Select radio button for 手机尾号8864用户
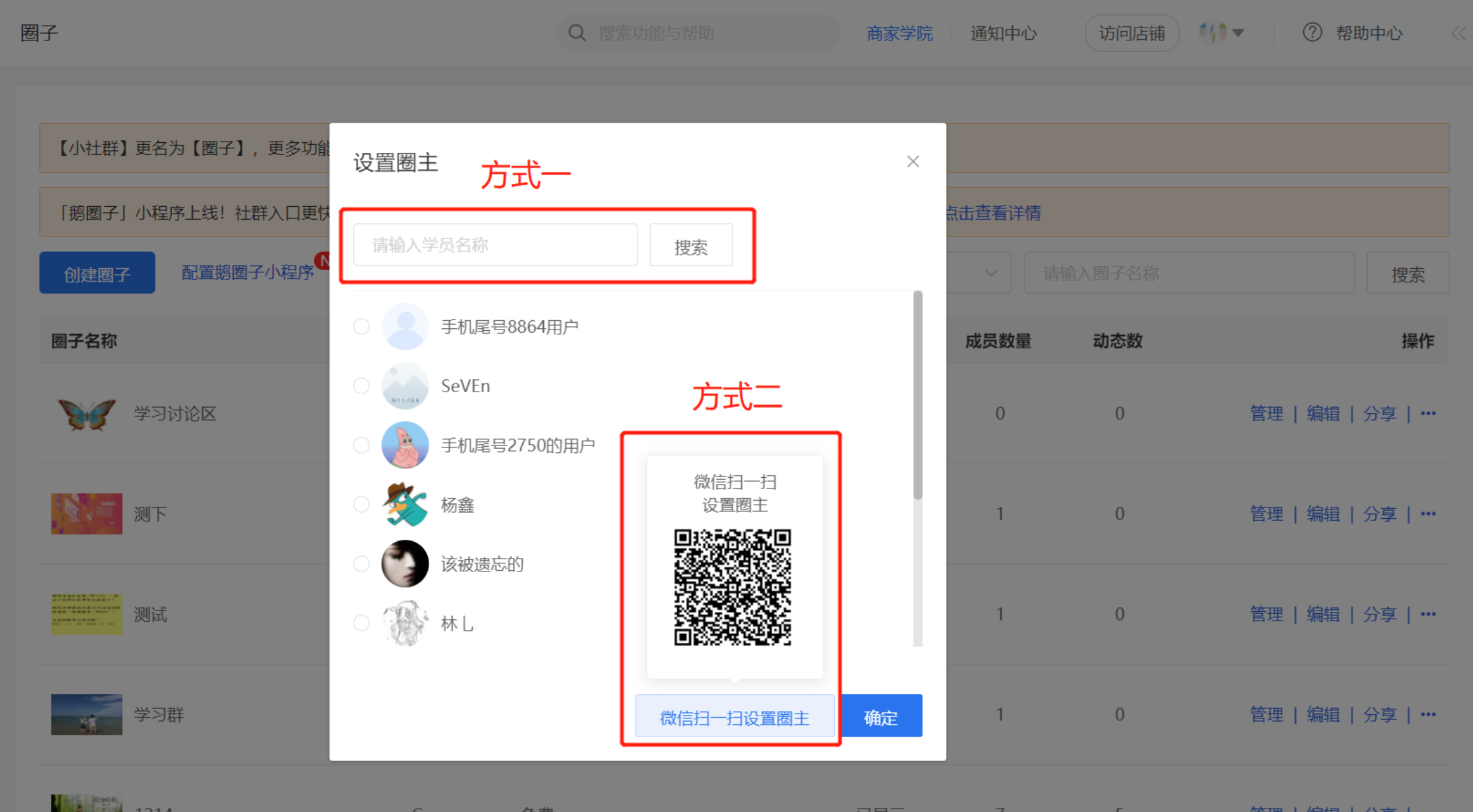Viewport: 1473px width, 812px height. (x=362, y=327)
